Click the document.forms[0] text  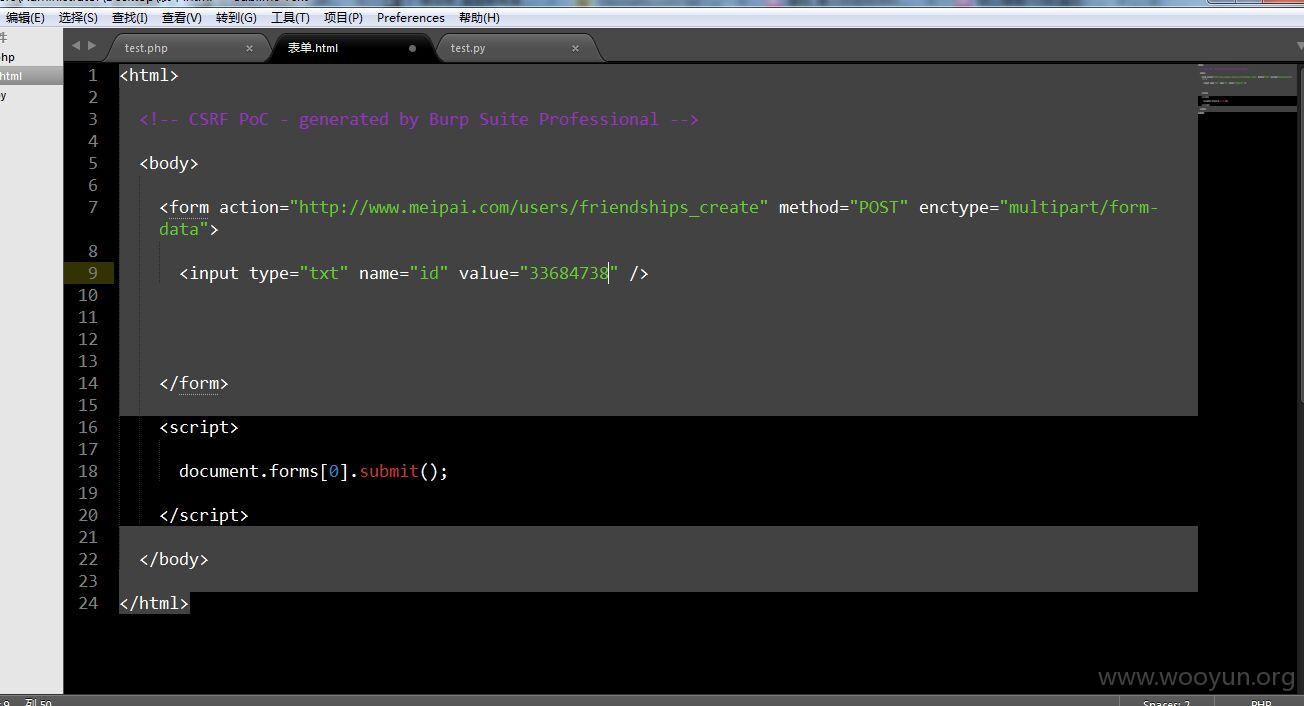(264, 471)
